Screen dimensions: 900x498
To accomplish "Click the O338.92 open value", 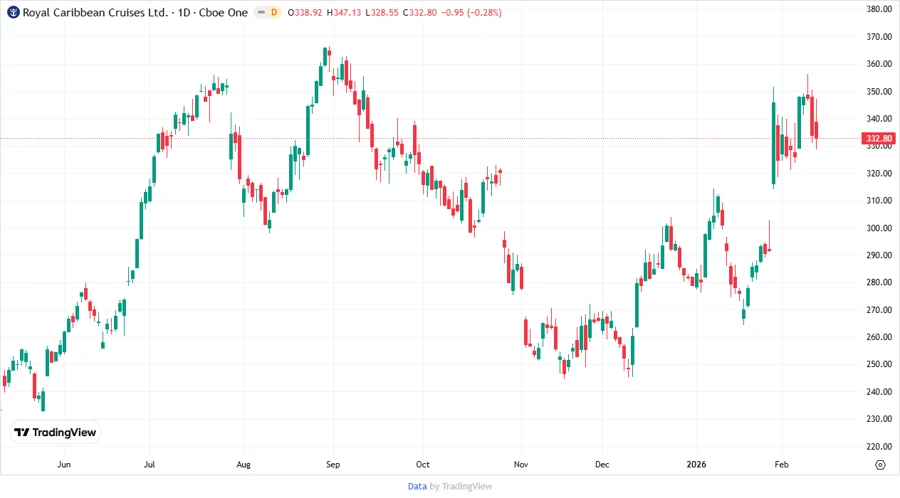I will 305,12.
